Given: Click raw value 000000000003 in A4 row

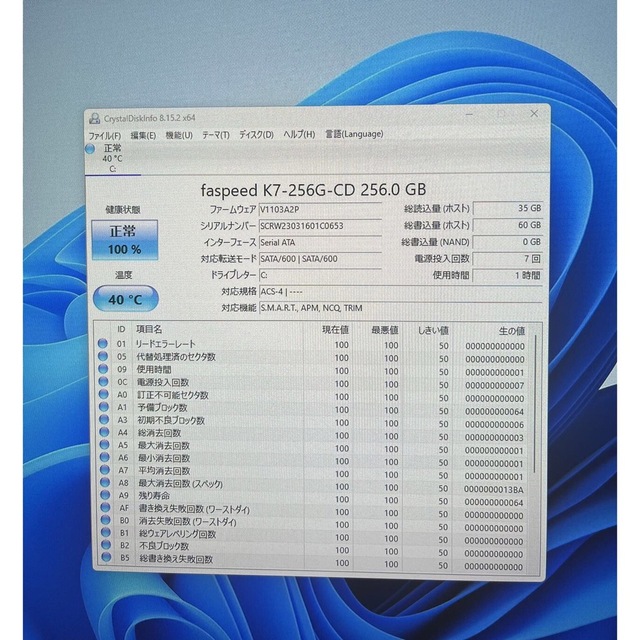Looking at the screenshot, I should (x=494, y=438).
